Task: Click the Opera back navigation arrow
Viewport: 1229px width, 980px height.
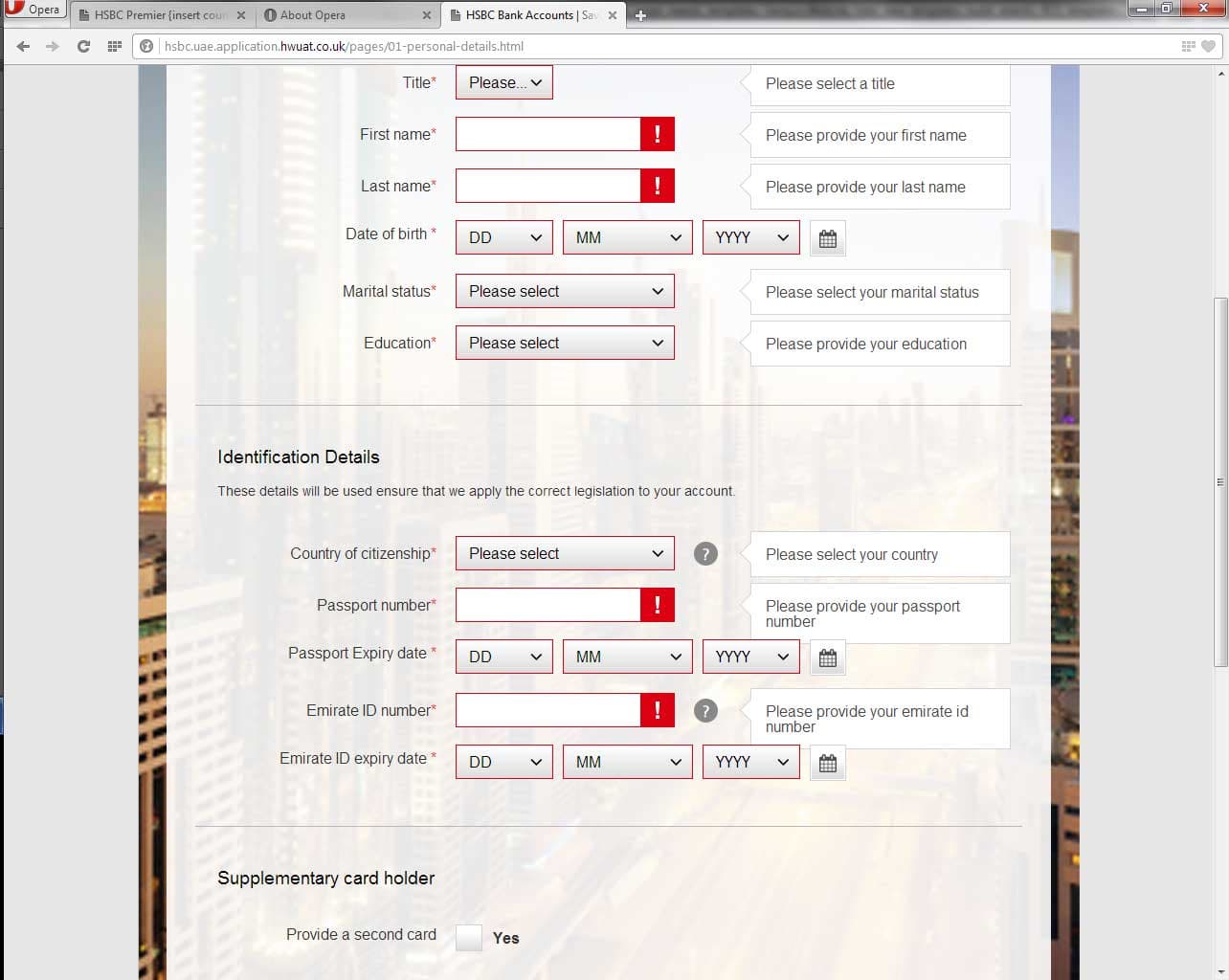Action: pos(23,45)
